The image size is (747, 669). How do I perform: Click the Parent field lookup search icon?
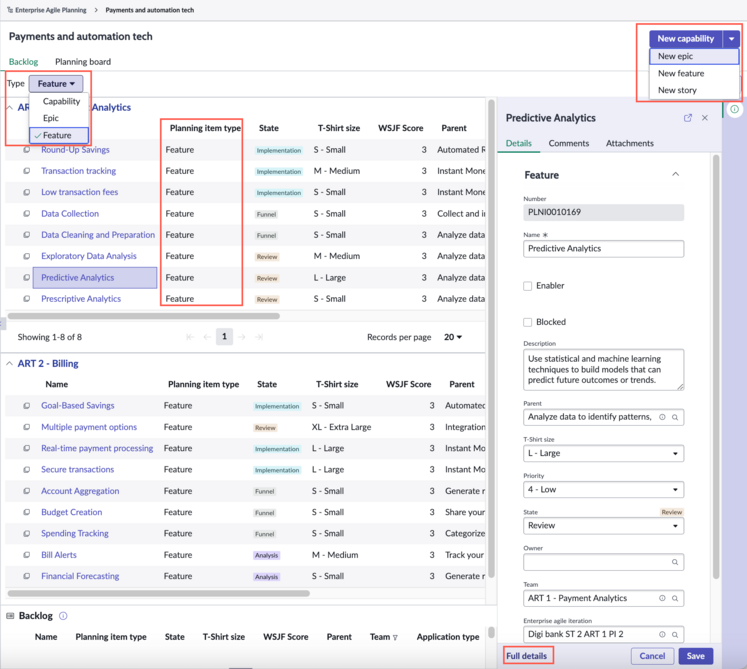(x=675, y=417)
